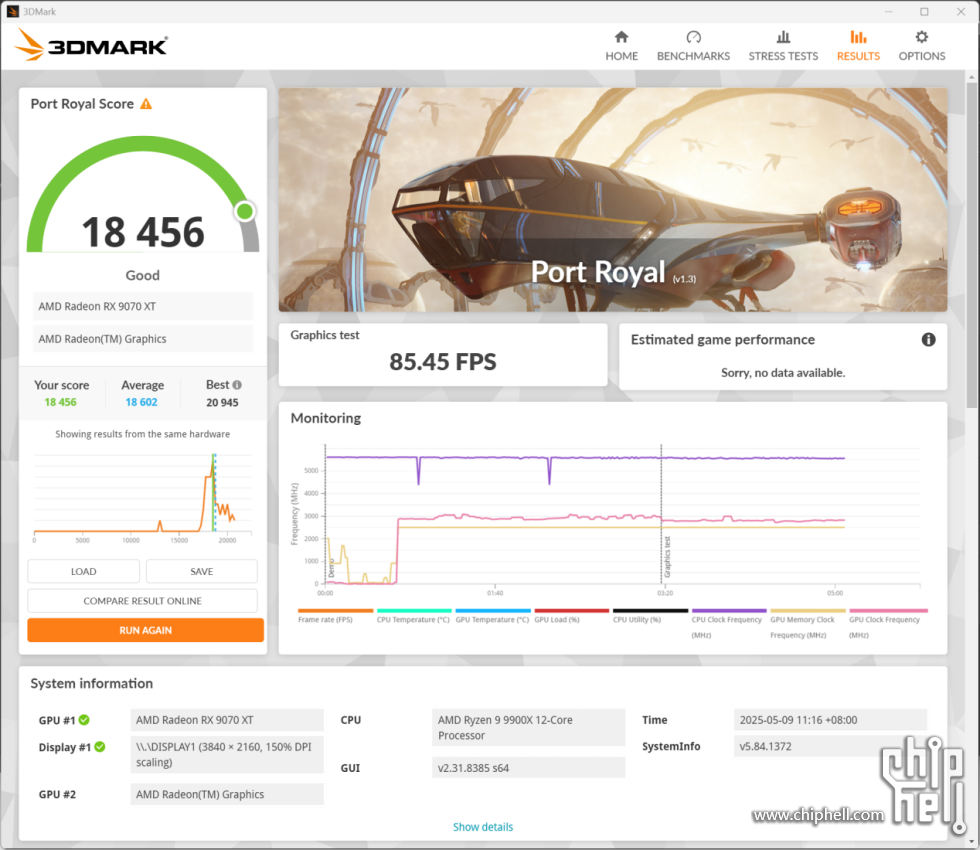Click the green checkmark beside GPU #1
The height and width of the screenshot is (850, 980).
pos(84,720)
